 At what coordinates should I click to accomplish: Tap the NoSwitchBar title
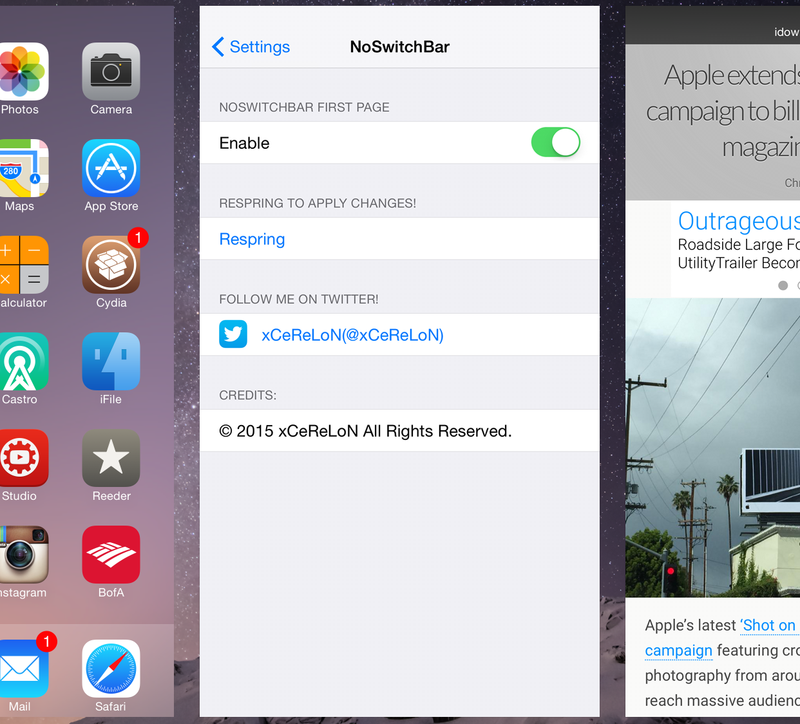399,46
